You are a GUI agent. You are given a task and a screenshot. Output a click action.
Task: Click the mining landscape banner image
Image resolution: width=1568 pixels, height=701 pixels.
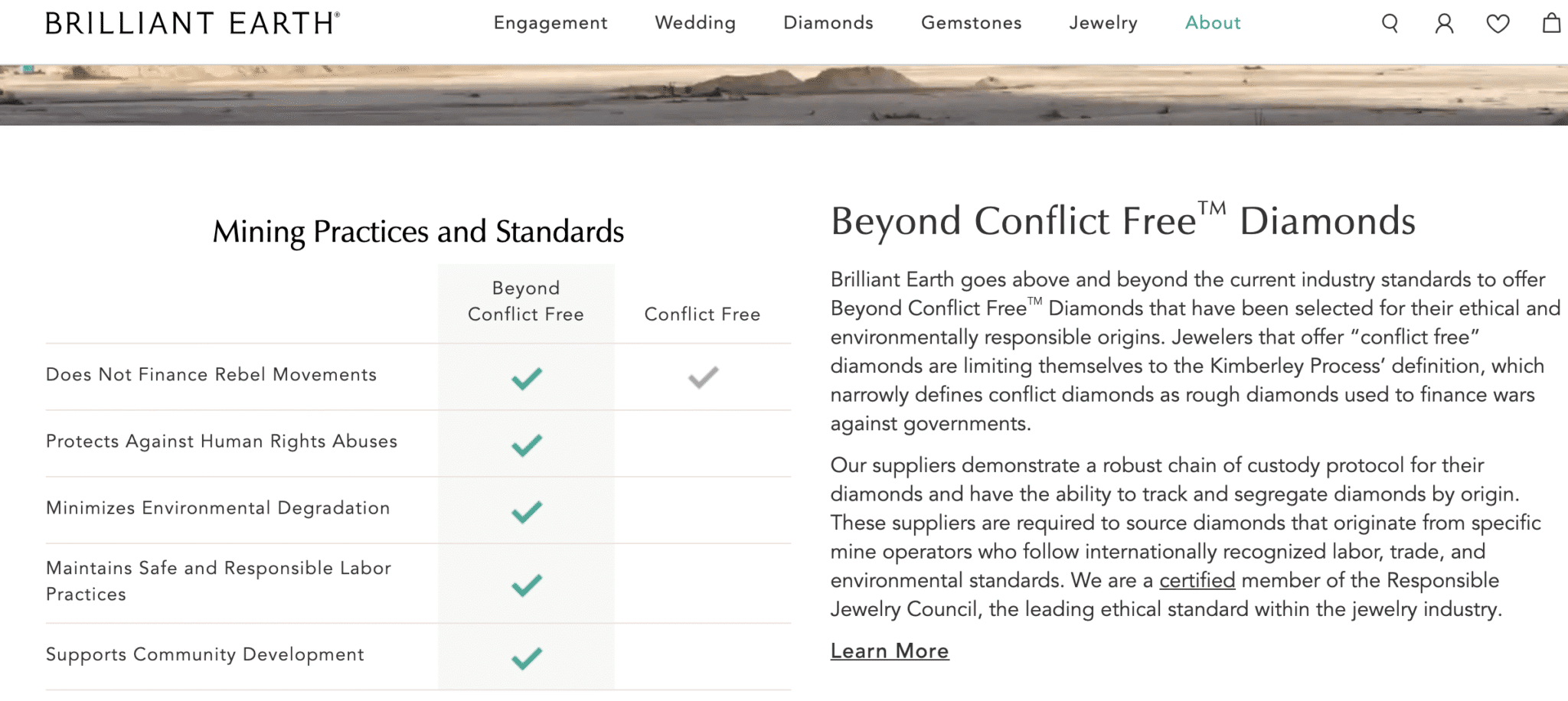(x=784, y=88)
